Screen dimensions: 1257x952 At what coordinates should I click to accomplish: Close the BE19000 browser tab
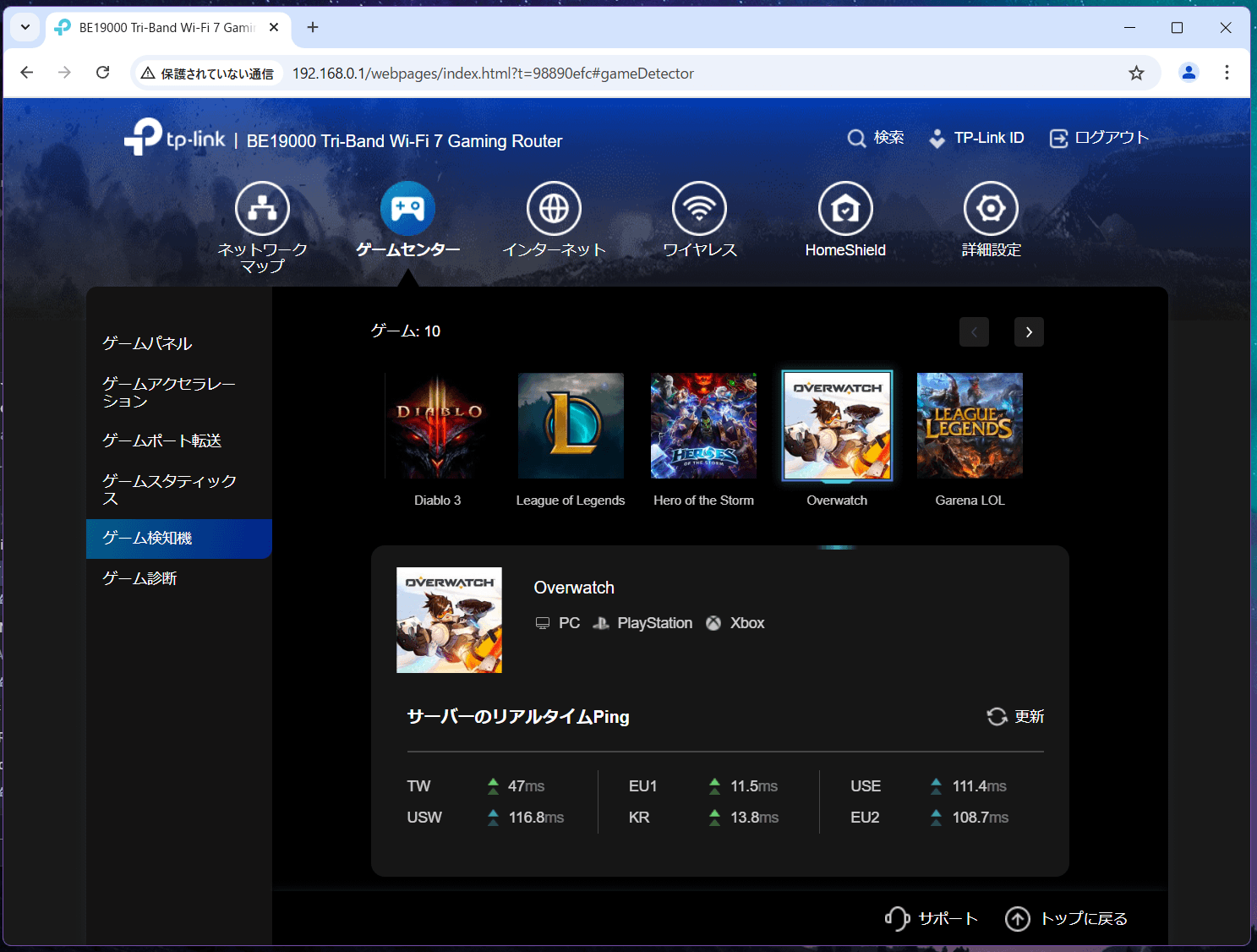point(274,27)
